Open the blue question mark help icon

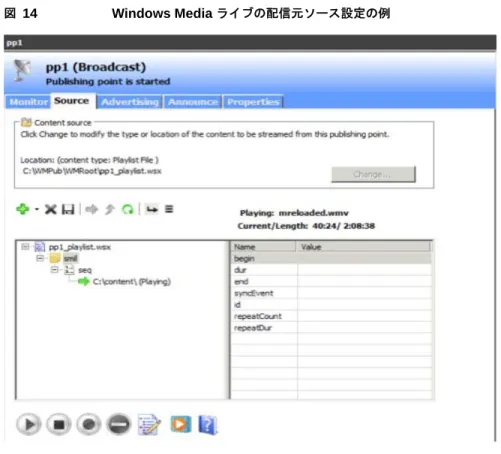(x=208, y=425)
